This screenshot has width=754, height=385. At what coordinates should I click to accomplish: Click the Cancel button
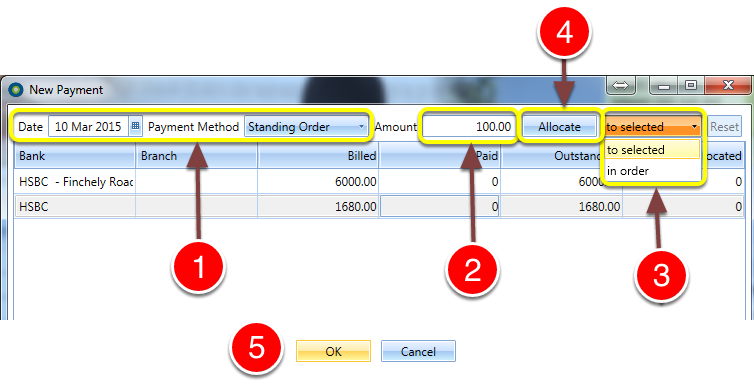[418, 351]
